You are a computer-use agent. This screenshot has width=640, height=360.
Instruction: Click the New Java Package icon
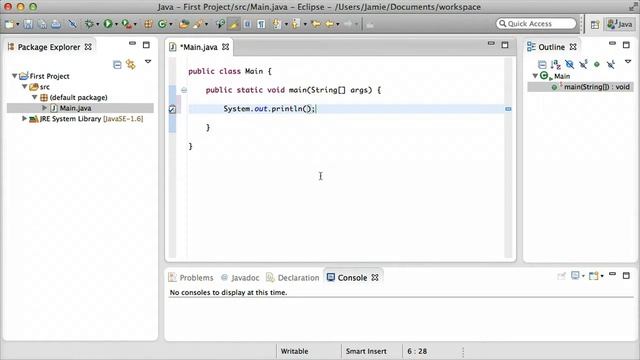click(x=148, y=24)
